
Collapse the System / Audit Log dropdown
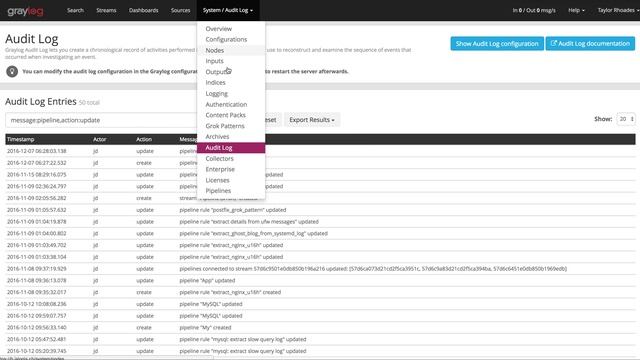pos(228,10)
